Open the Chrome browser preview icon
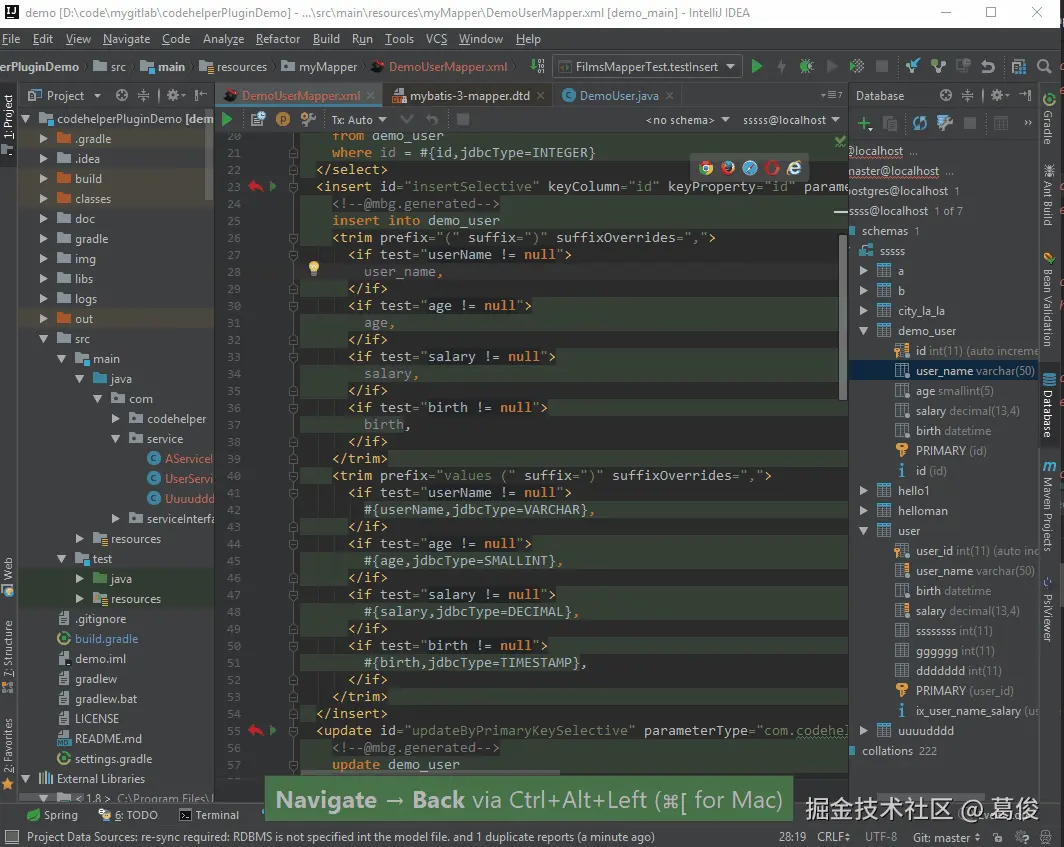 click(706, 168)
